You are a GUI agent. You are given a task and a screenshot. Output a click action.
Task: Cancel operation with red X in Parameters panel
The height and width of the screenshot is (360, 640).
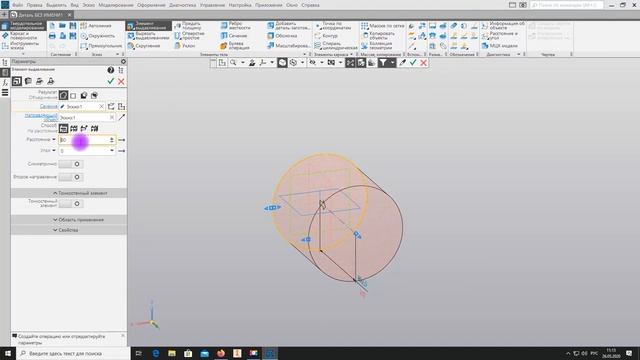(121, 82)
